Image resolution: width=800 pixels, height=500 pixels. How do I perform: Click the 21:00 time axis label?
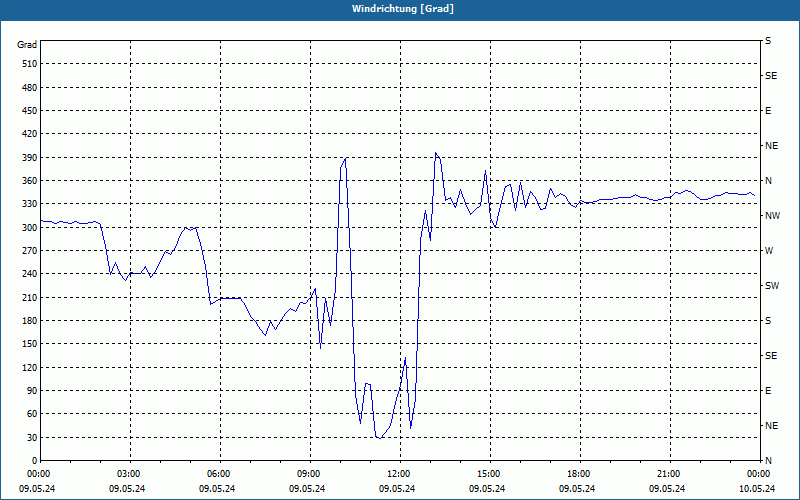[x=670, y=473]
